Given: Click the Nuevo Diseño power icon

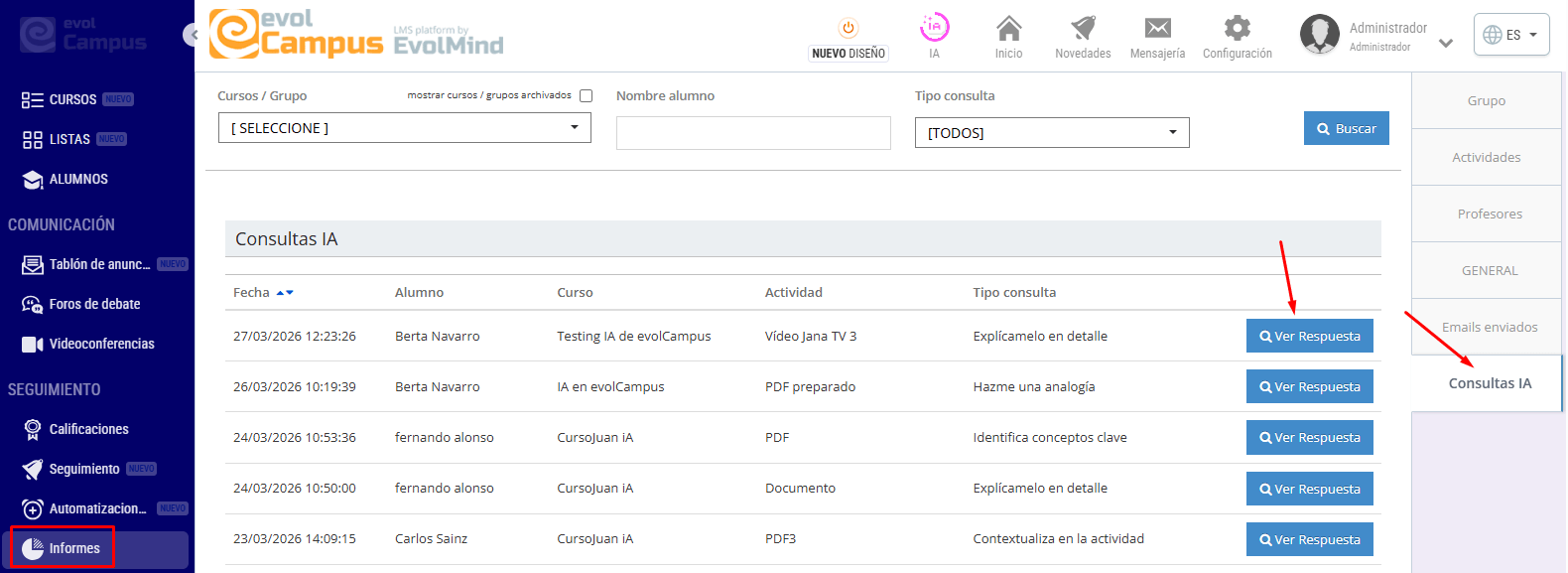Looking at the screenshot, I should tap(849, 28).
